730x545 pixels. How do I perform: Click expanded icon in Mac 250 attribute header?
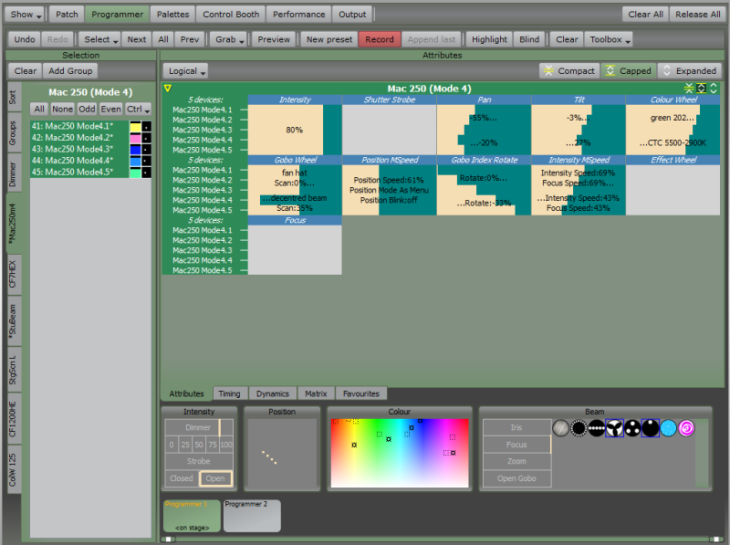(x=713, y=88)
